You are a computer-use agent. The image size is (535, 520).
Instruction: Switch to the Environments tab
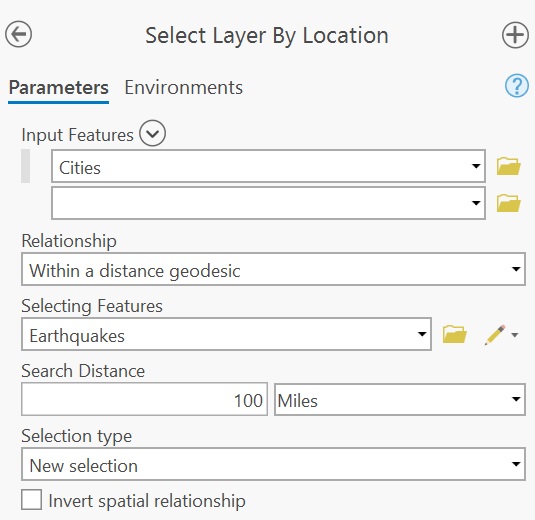(184, 87)
